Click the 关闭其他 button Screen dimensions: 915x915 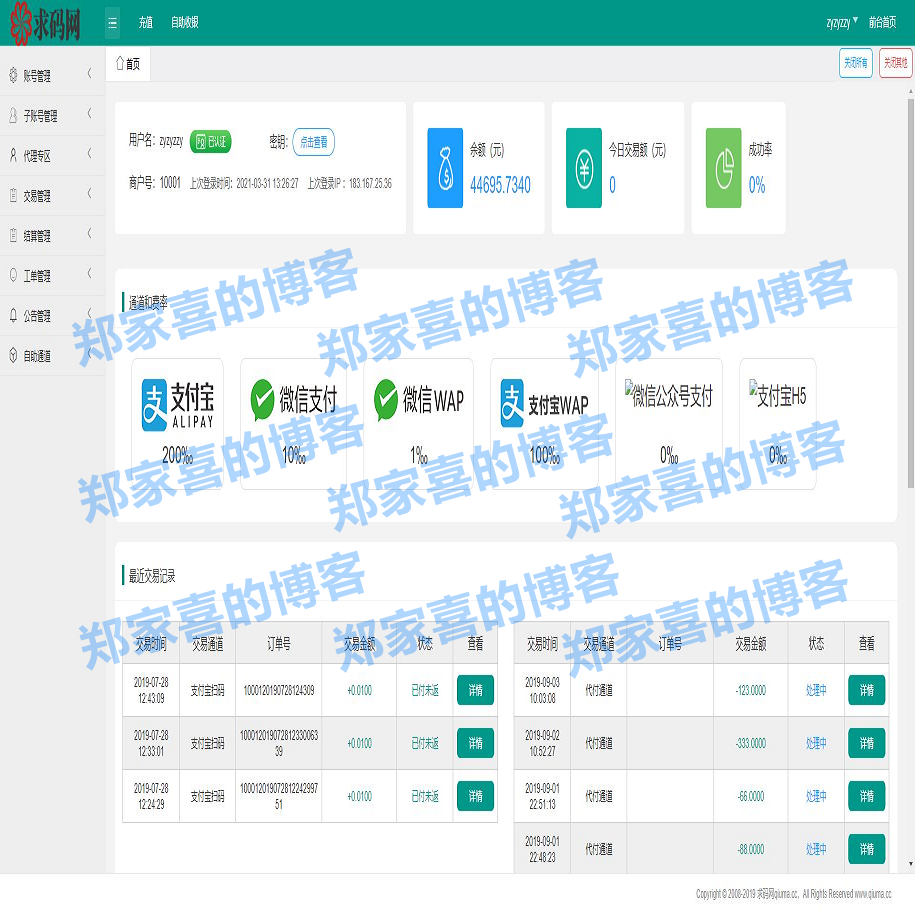(x=895, y=62)
